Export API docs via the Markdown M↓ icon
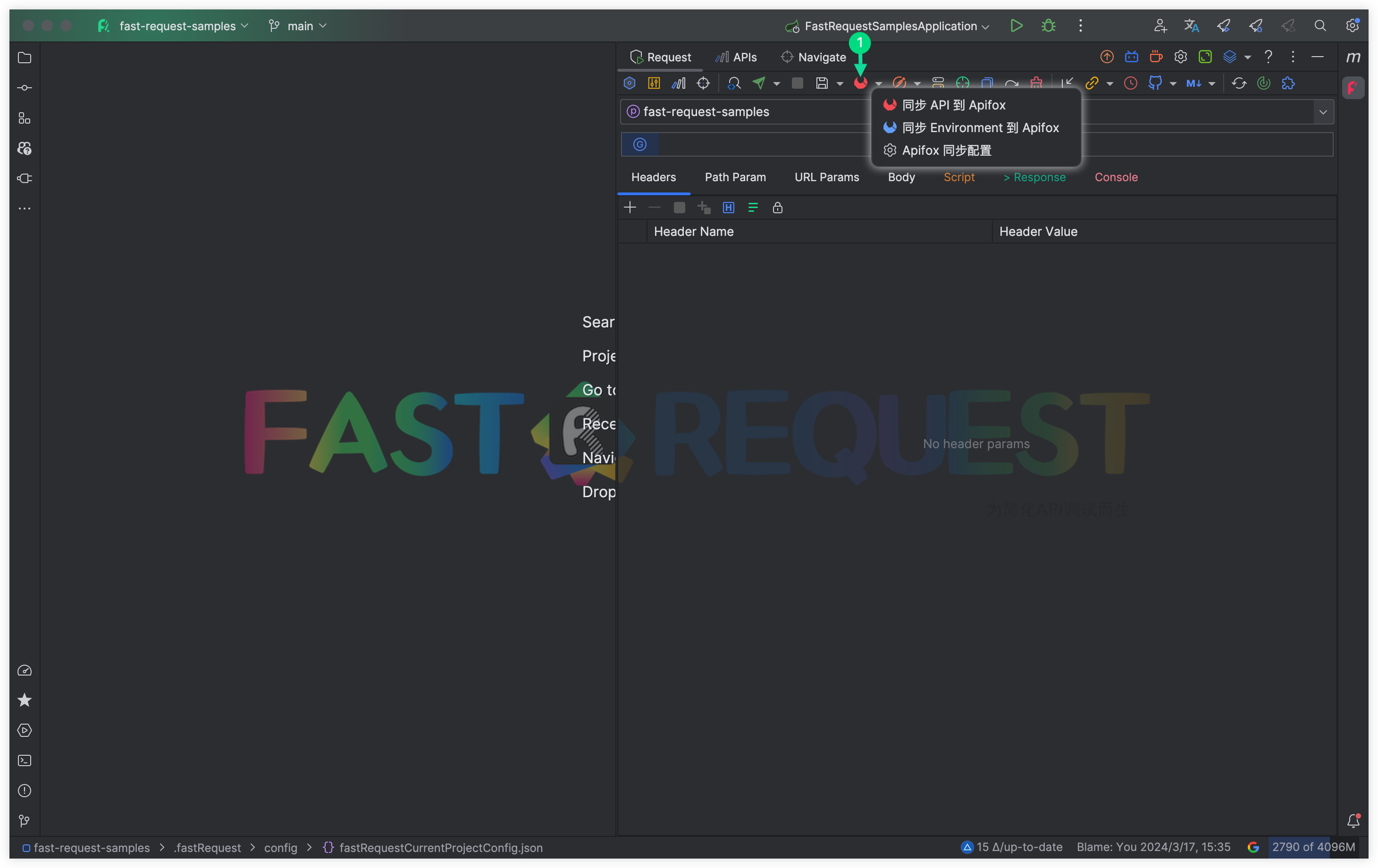 click(x=1195, y=83)
